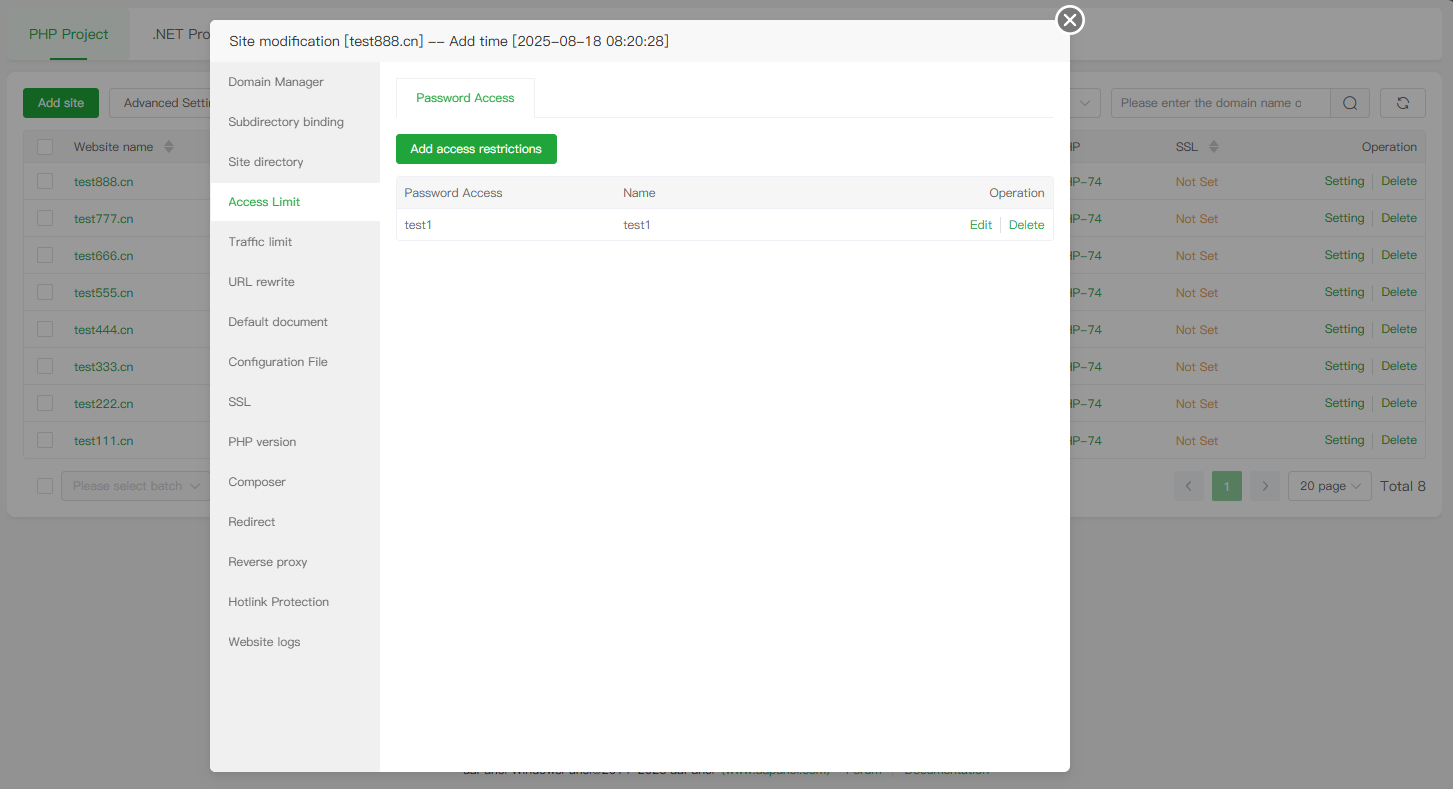The height and width of the screenshot is (789, 1453).
Task: Click the refresh list icon
Action: click(1402, 103)
